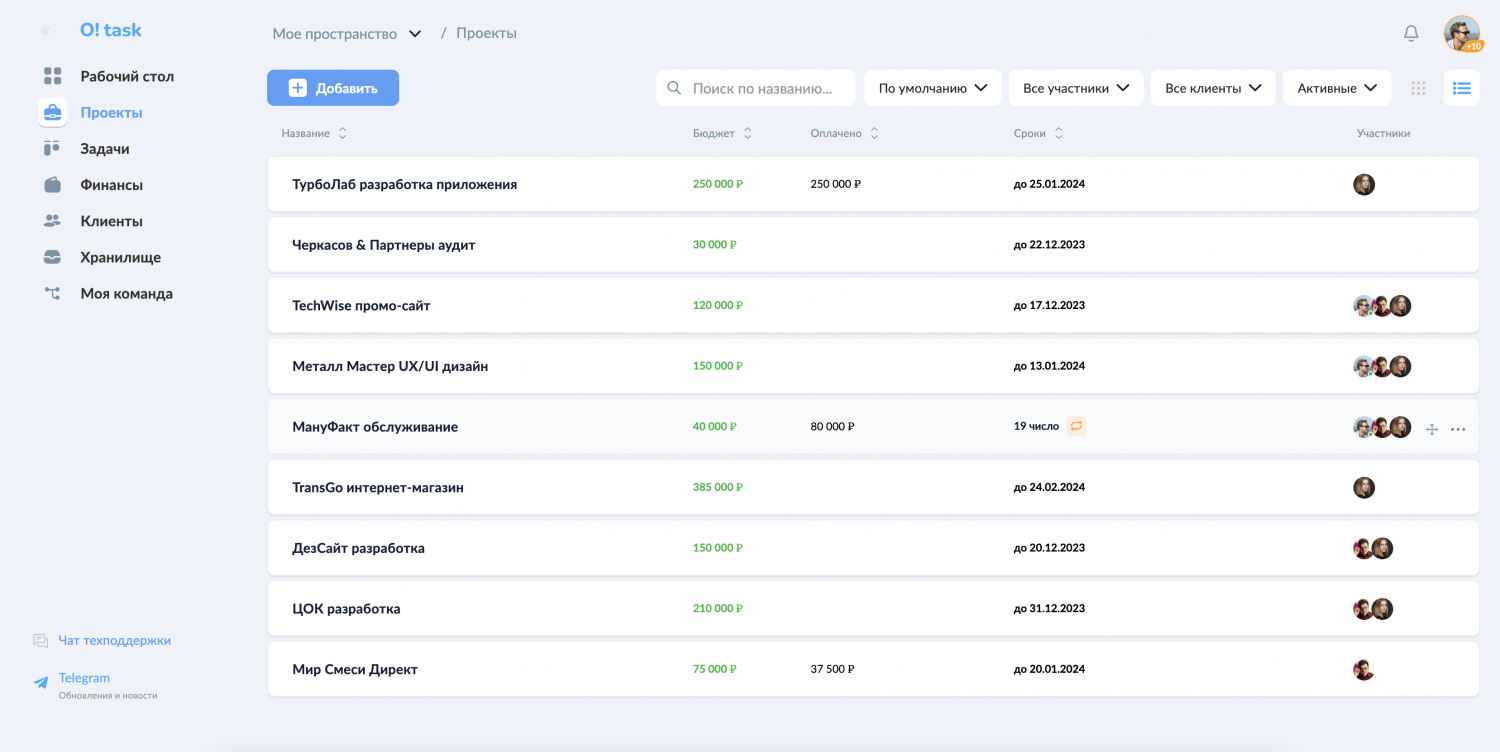Screen dimensions: 1500x752
Task: Open the Задачи section in sidebar
Action: [x=104, y=149]
